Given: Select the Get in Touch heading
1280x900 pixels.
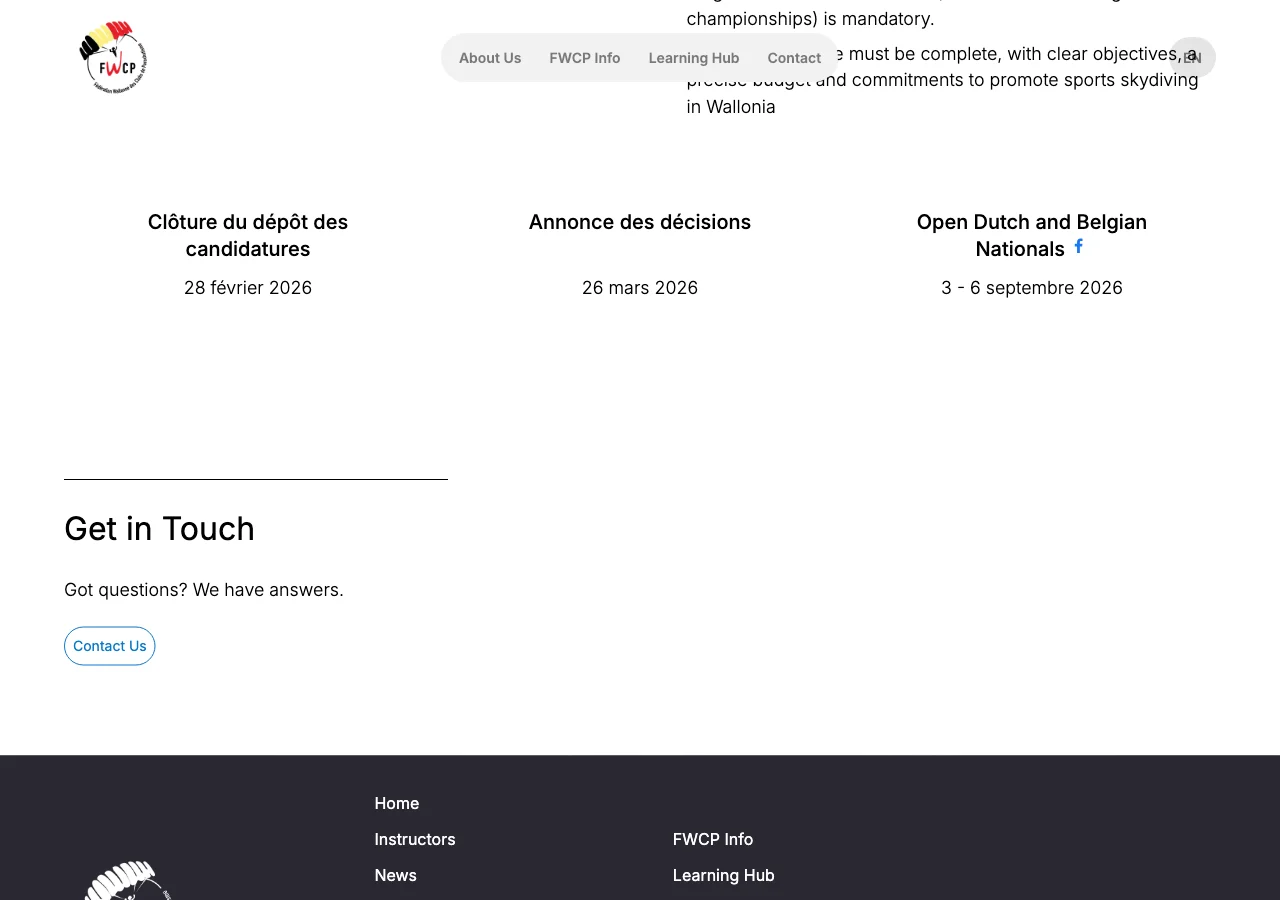Looking at the screenshot, I should pyautogui.click(x=160, y=528).
